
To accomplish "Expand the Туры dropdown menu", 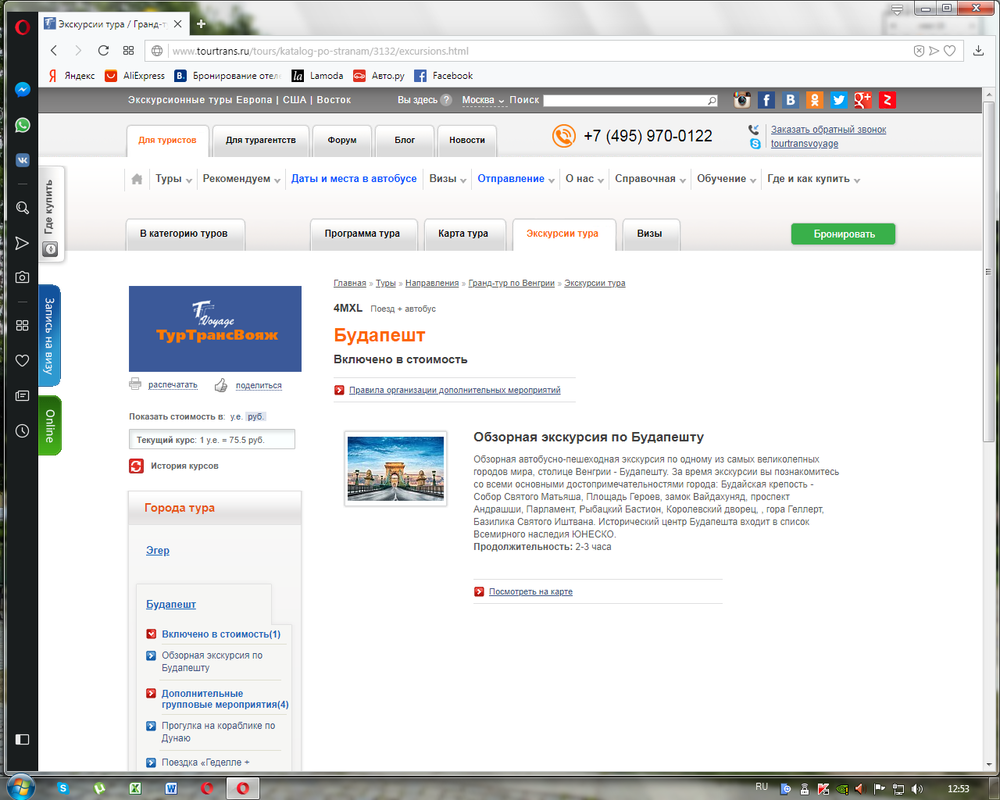I will [174, 179].
